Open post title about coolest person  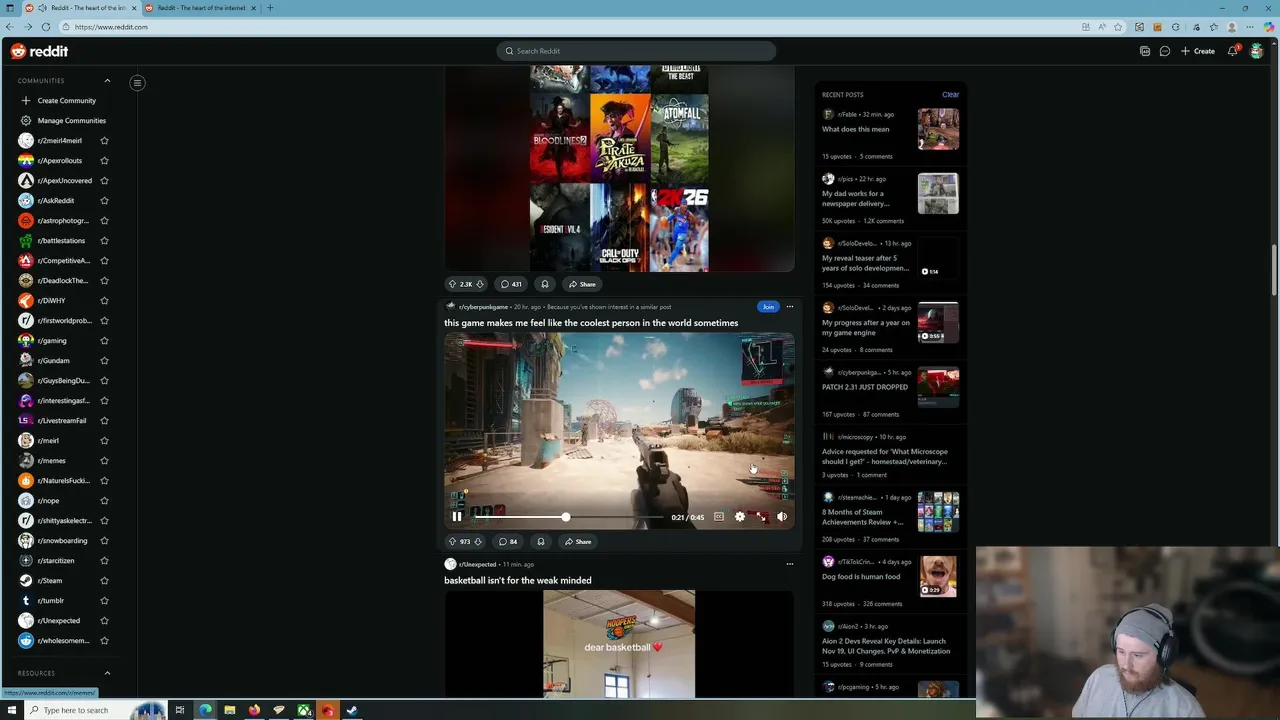coord(591,323)
